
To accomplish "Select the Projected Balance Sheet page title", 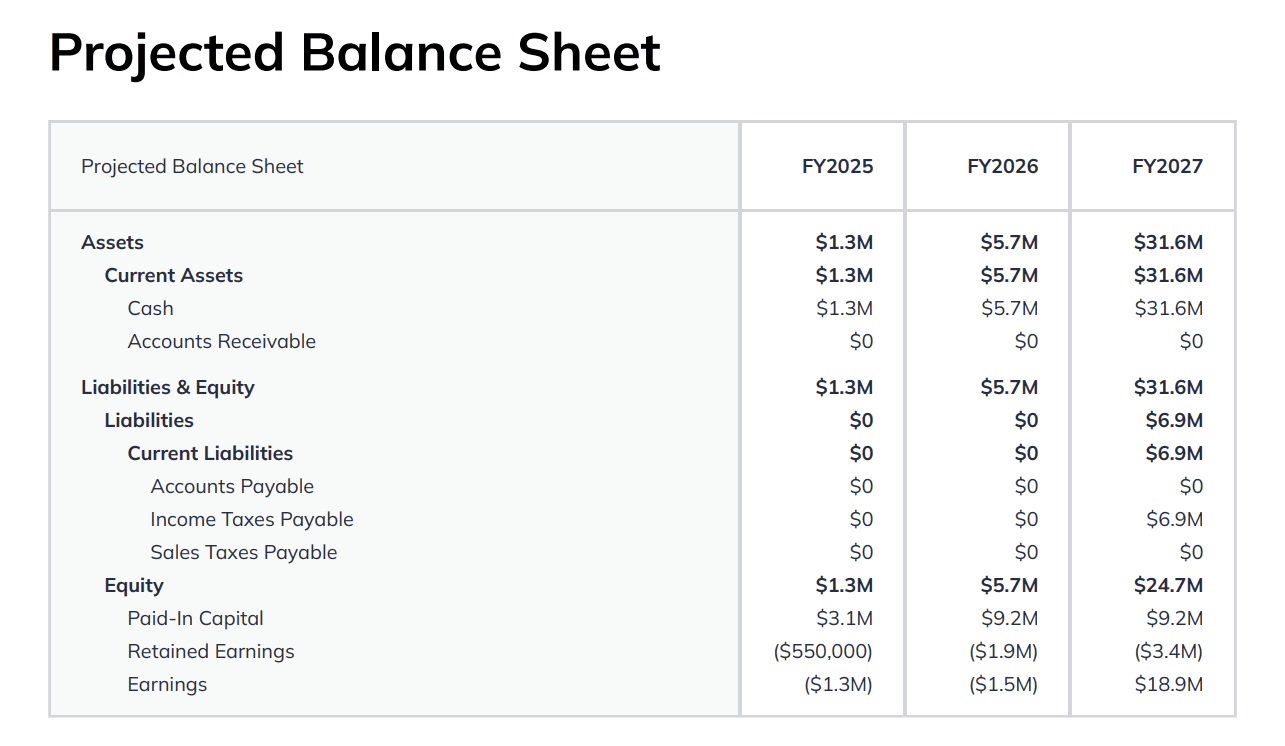I will click(x=355, y=53).
